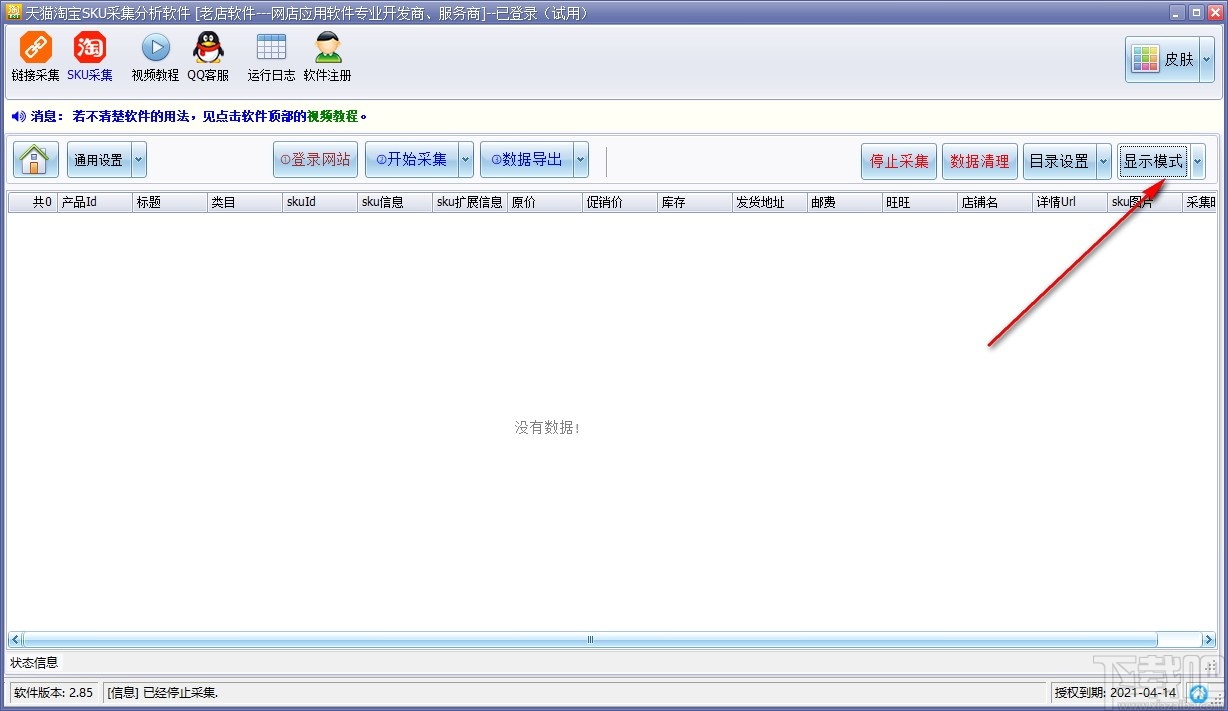Sort by sku扩展信息 column header
Image resolution: width=1228 pixels, height=711 pixels.
(x=470, y=202)
